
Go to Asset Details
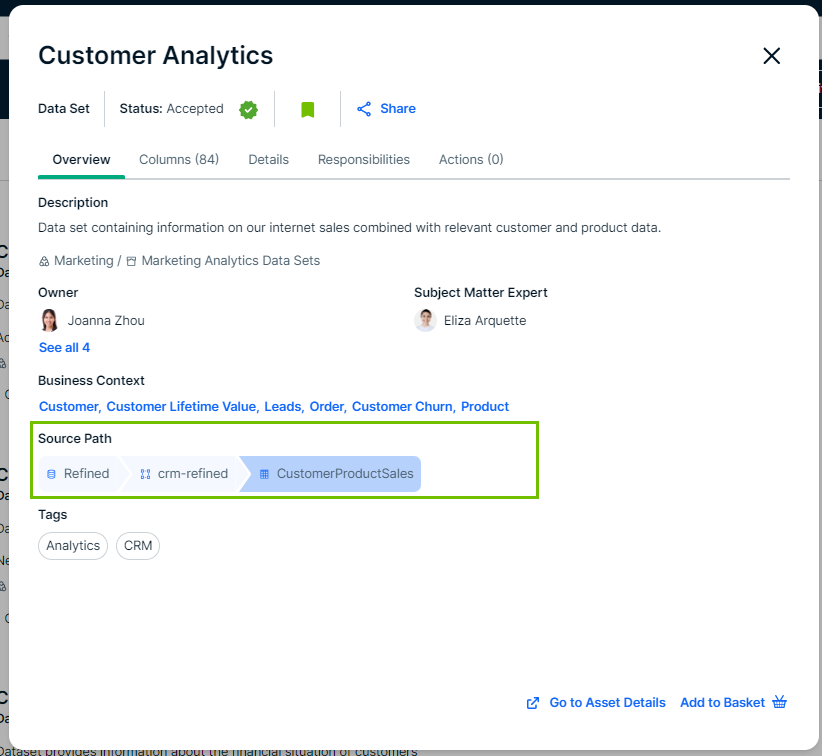[596, 703]
